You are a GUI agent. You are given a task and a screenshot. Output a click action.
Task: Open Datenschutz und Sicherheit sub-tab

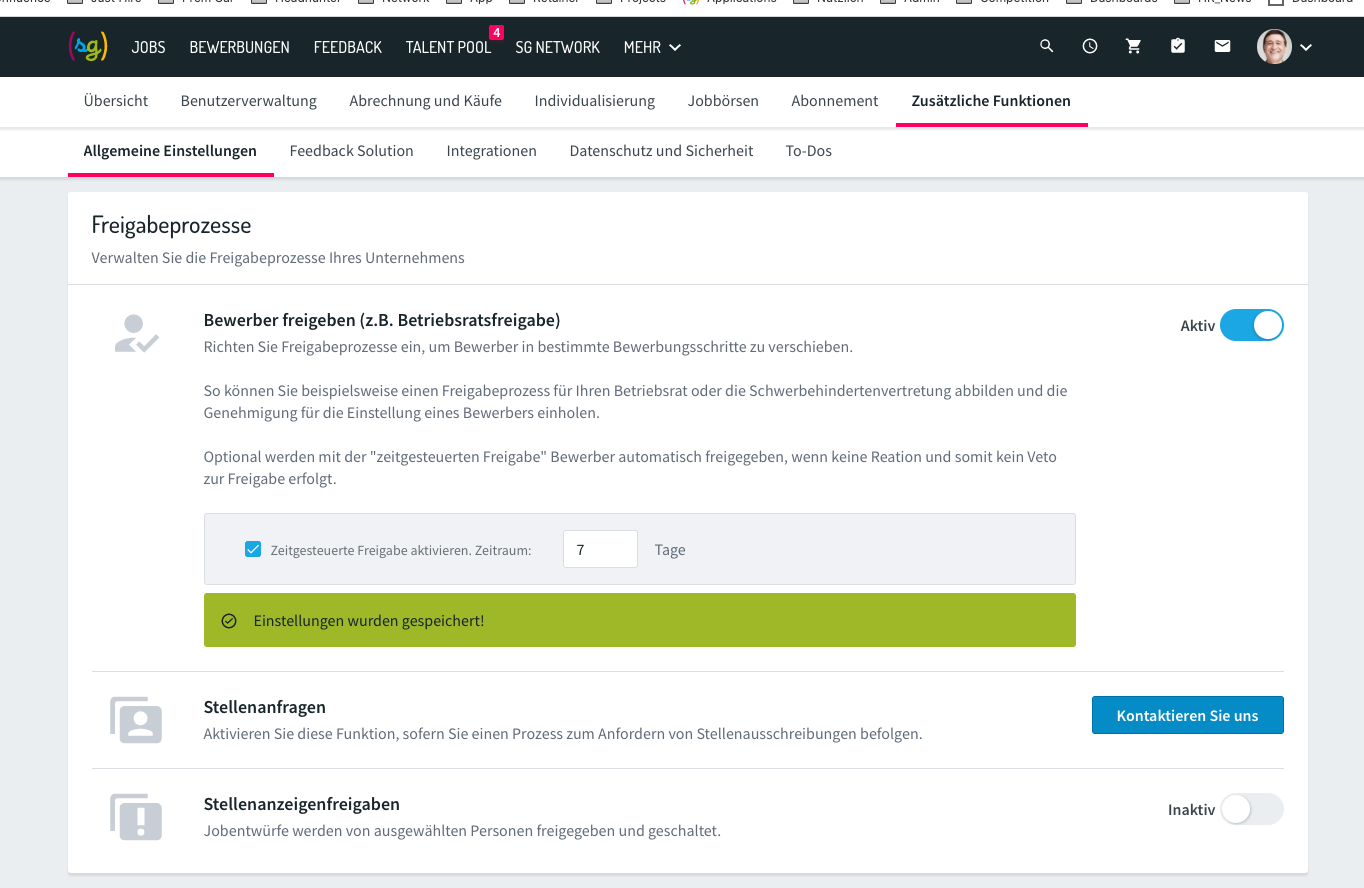pos(662,151)
